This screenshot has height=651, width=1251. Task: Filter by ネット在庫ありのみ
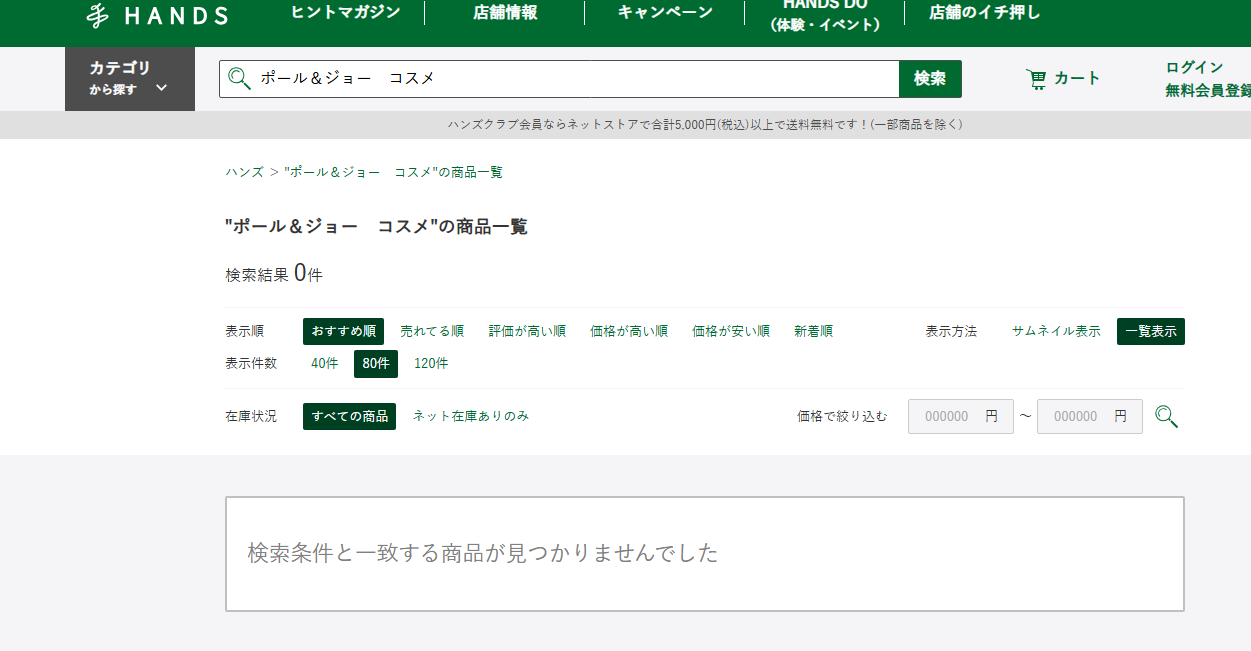pyautogui.click(x=471, y=416)
